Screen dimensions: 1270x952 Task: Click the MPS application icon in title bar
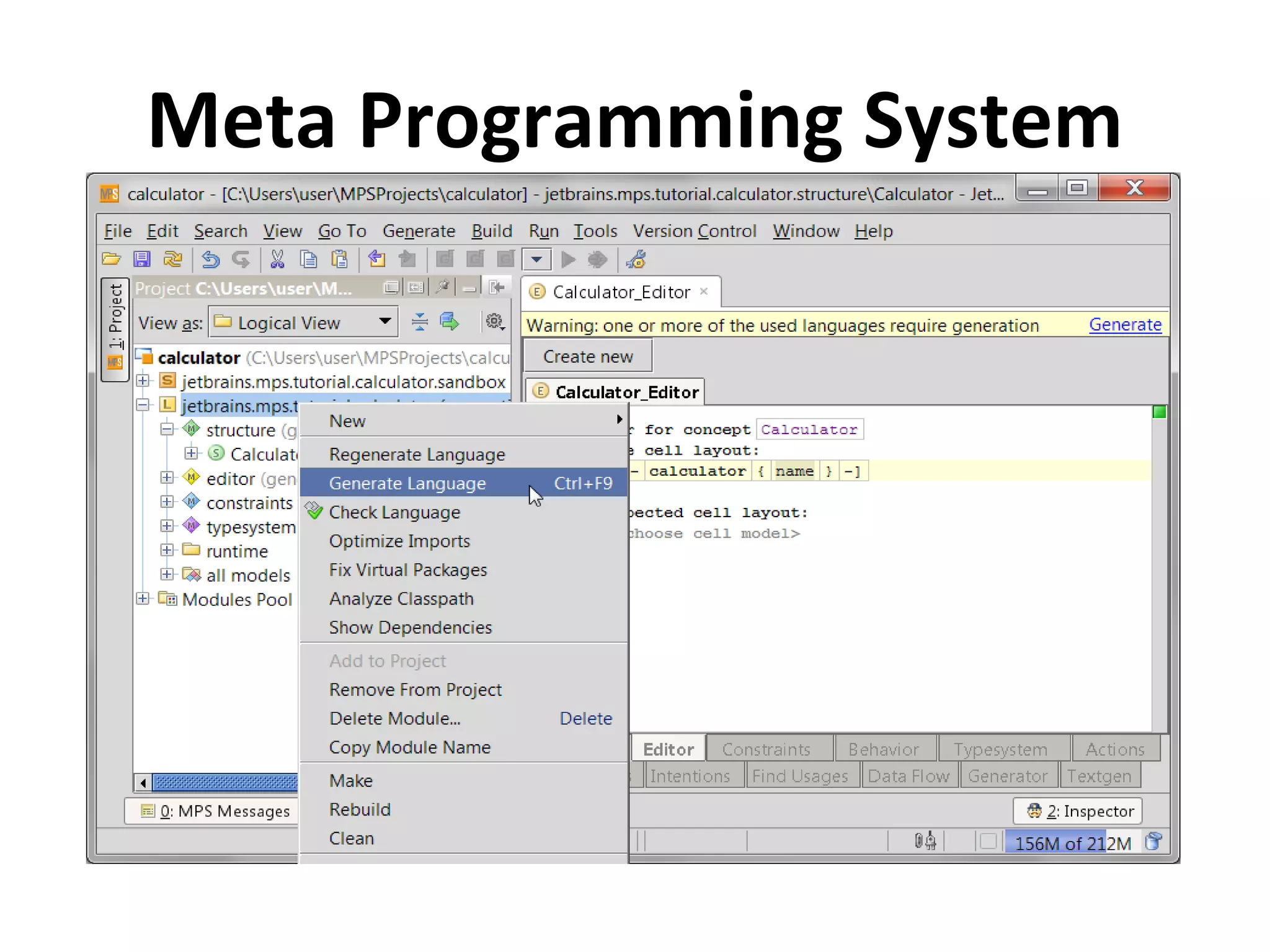coord(109,194)
